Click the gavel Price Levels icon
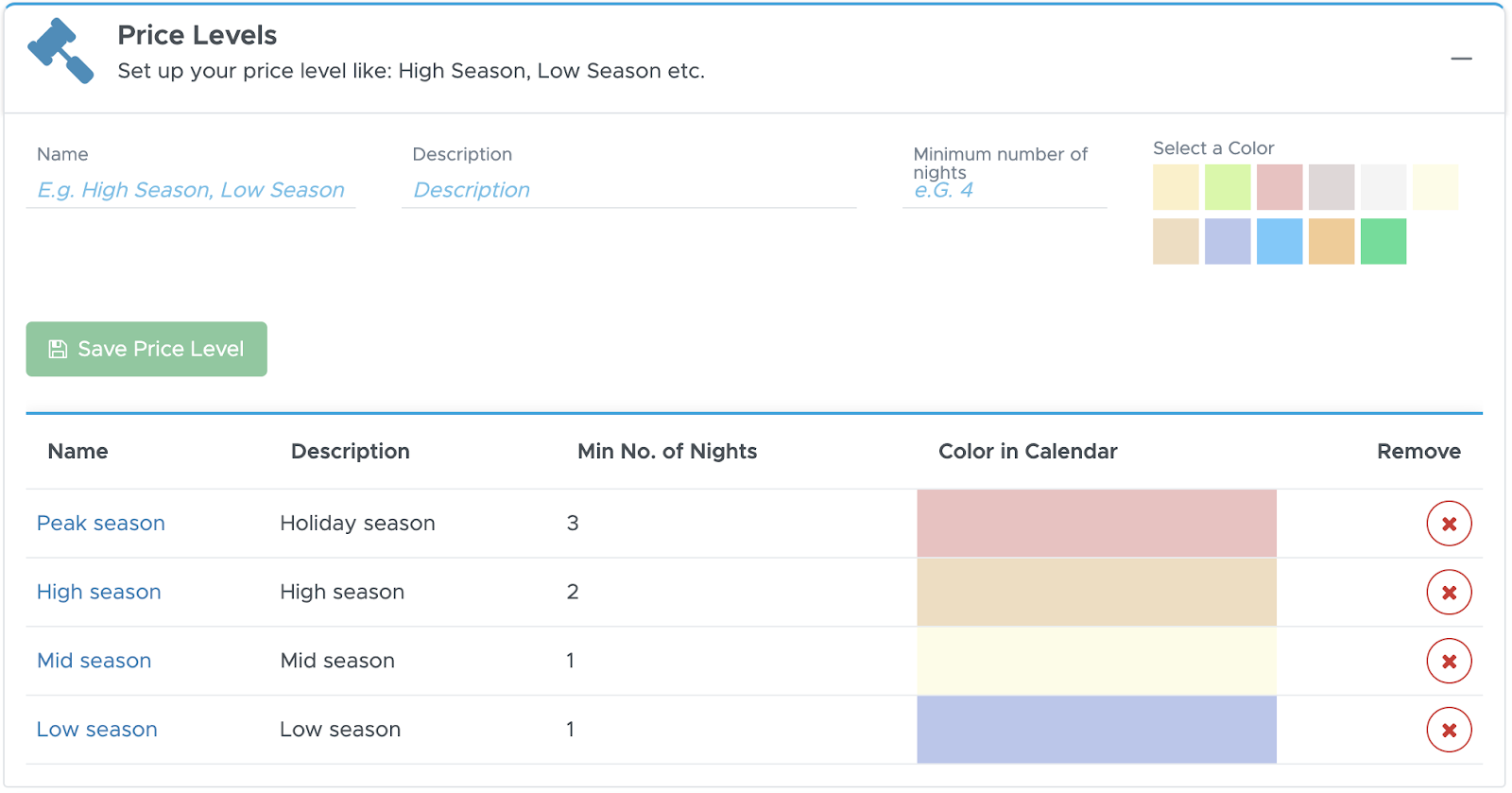 [60, 51]
